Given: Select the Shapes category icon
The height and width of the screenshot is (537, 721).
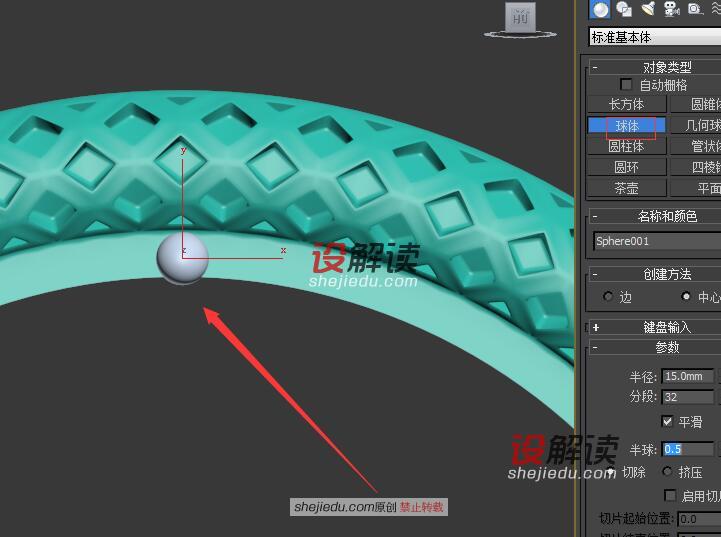Looking at the screenshot, I should (624, 9).
